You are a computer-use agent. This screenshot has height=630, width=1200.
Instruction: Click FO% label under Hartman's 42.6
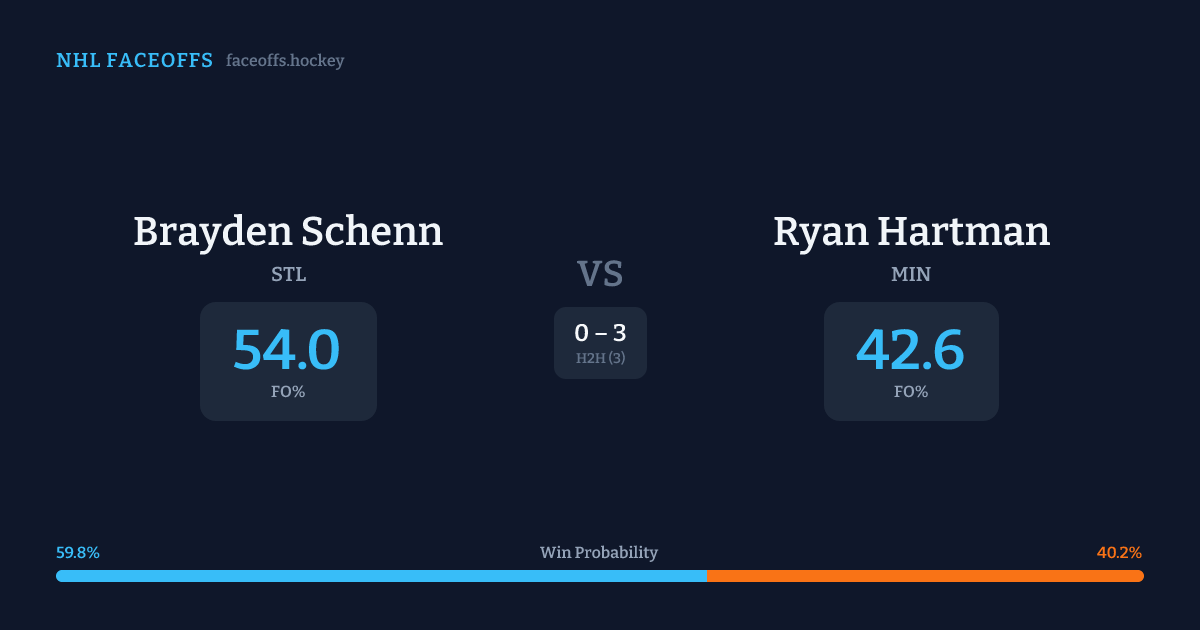tap(911, 392)
